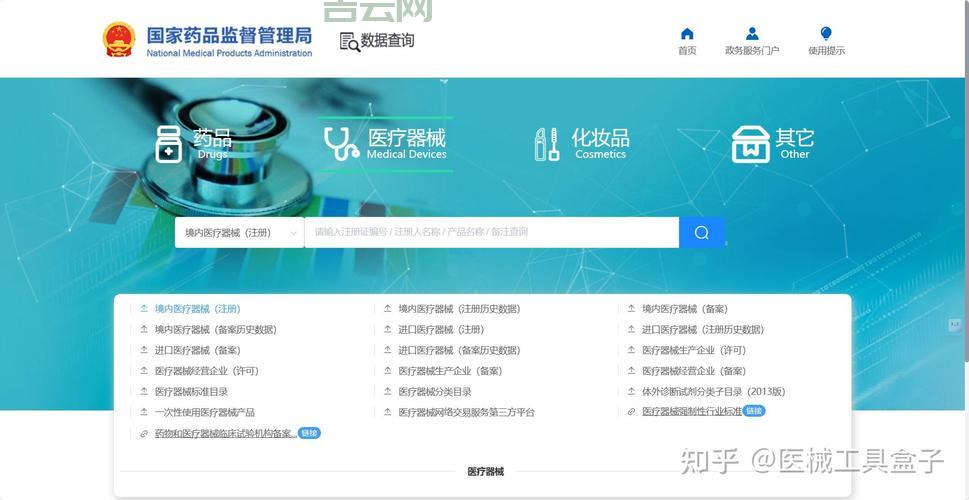The height and width of the screenshot is (500, 969).
Task: Open the 首页 menu label
Action: click(x=687, y=51)
